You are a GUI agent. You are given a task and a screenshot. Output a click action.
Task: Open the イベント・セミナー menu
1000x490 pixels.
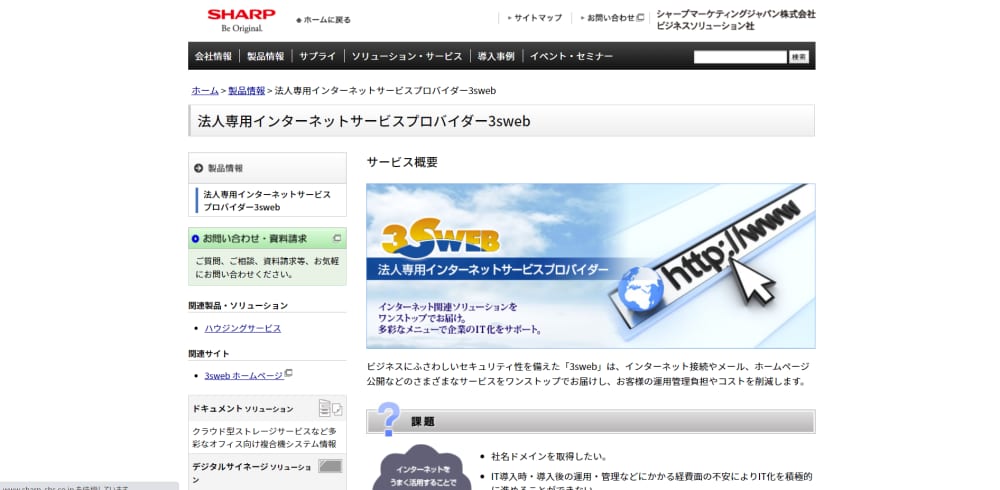[571, 56]
